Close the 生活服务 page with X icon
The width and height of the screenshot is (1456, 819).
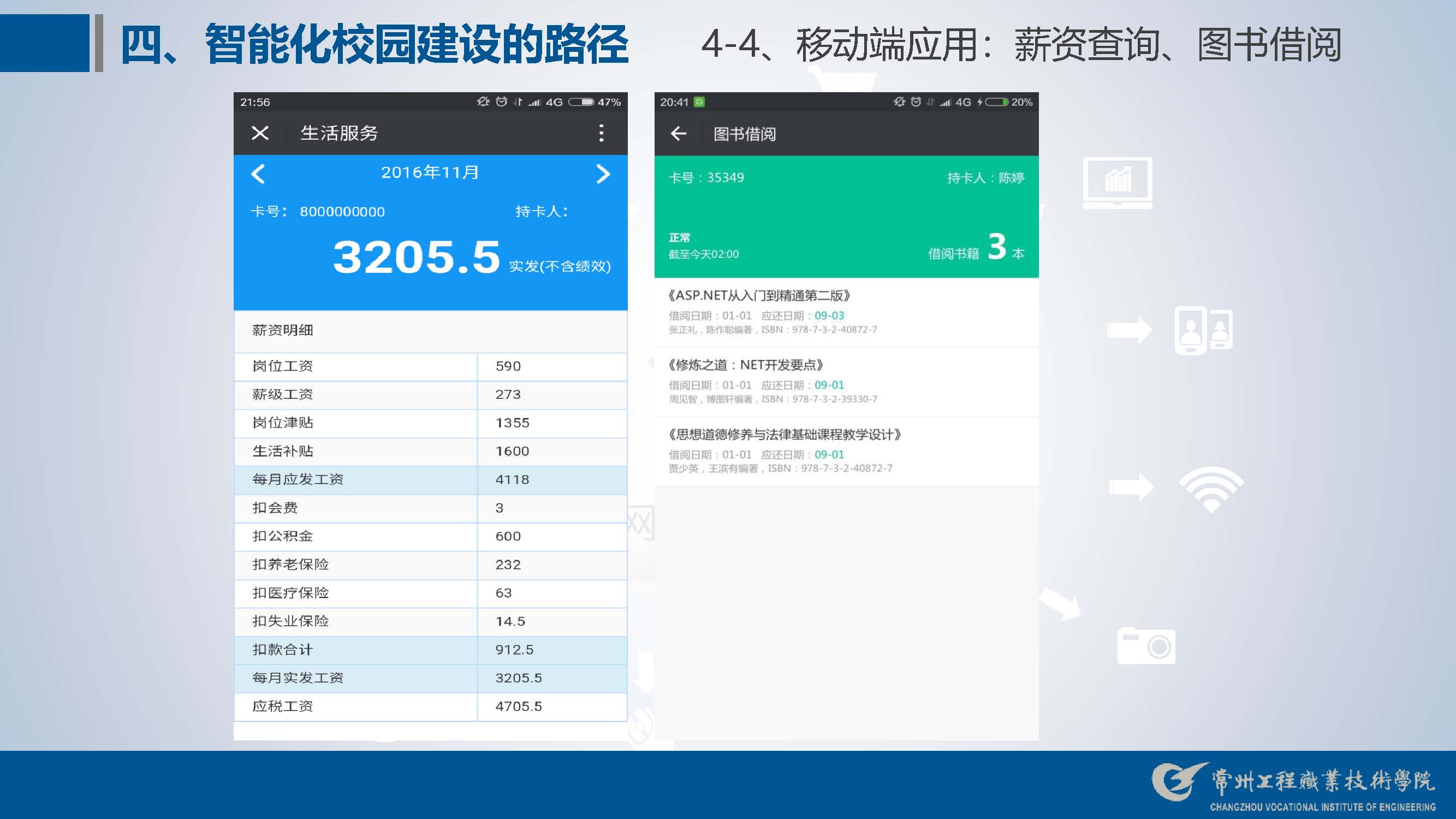point(259,133)
